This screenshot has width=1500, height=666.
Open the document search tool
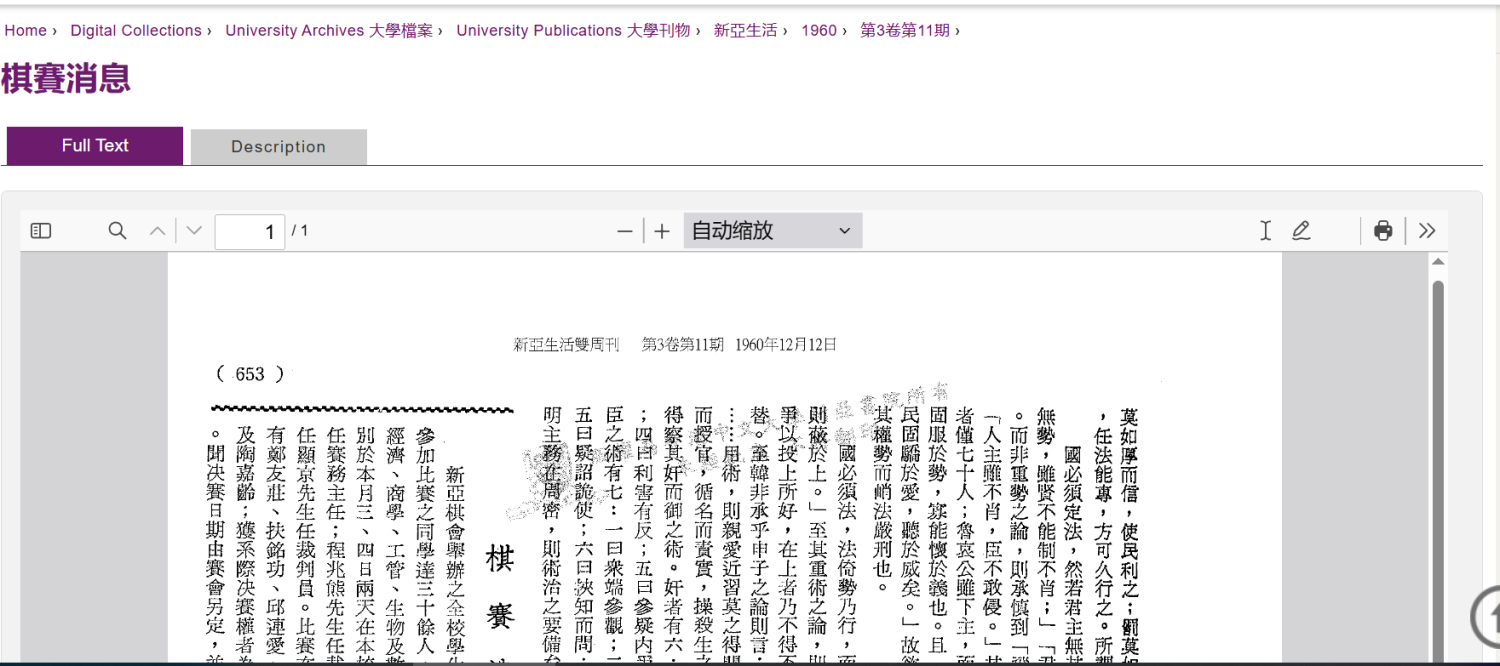pyautogui.click(x=117, y=230)
